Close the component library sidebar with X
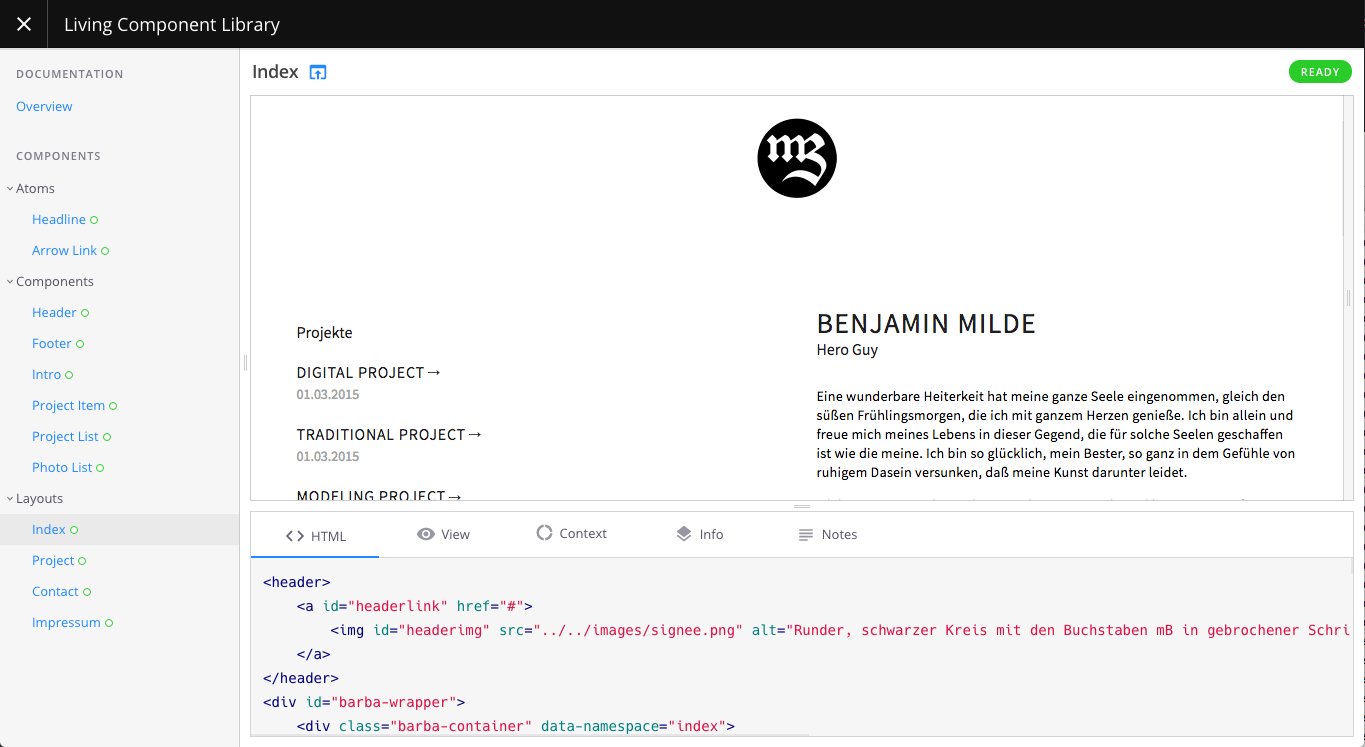Viewport: 1365px width, 747px height. pos(24,24)
